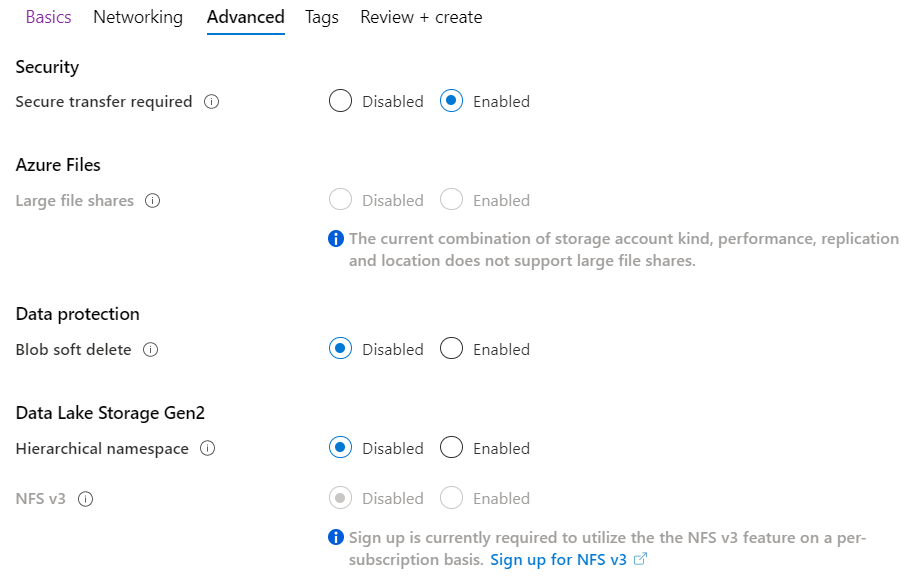
Task: Go to the Tags tab
Action: click(x=322, y=17)
